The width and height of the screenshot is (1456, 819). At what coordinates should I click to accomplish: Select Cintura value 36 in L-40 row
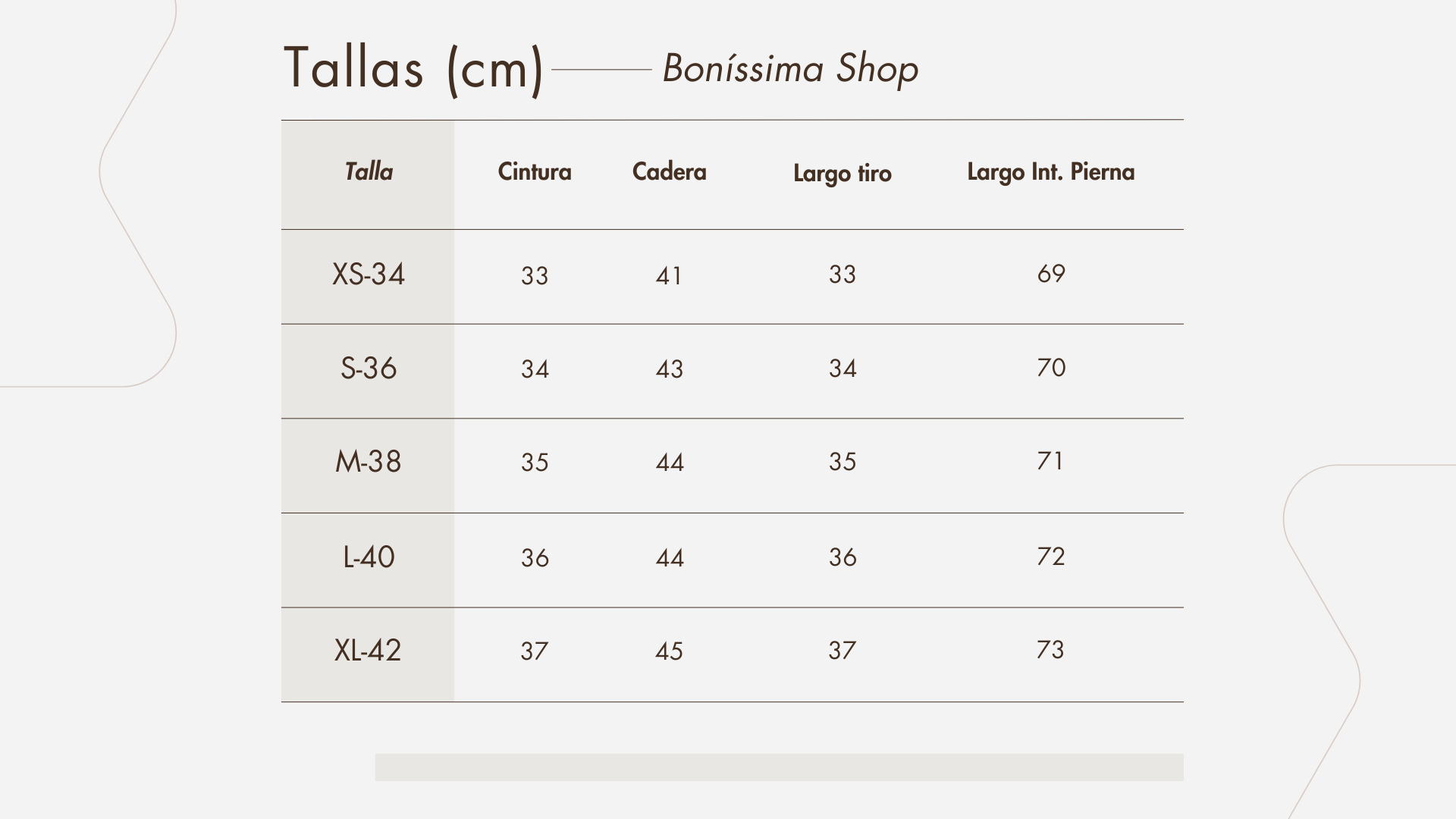[535, 558]
